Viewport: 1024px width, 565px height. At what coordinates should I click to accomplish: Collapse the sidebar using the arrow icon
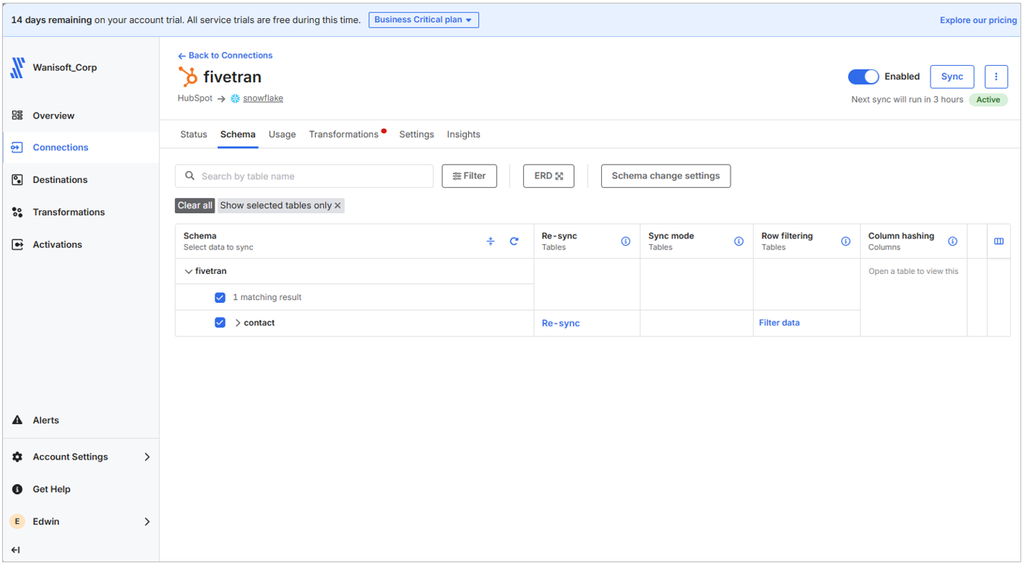(x=16, y=550)
